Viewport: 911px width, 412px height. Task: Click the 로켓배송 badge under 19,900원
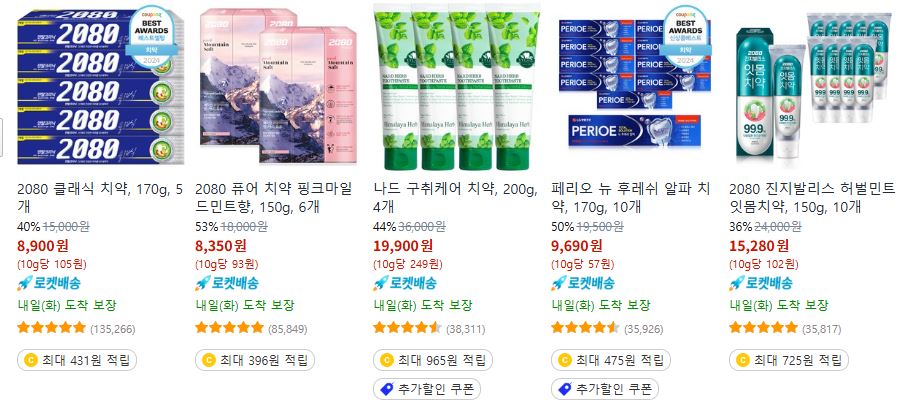tap(405, 284)
